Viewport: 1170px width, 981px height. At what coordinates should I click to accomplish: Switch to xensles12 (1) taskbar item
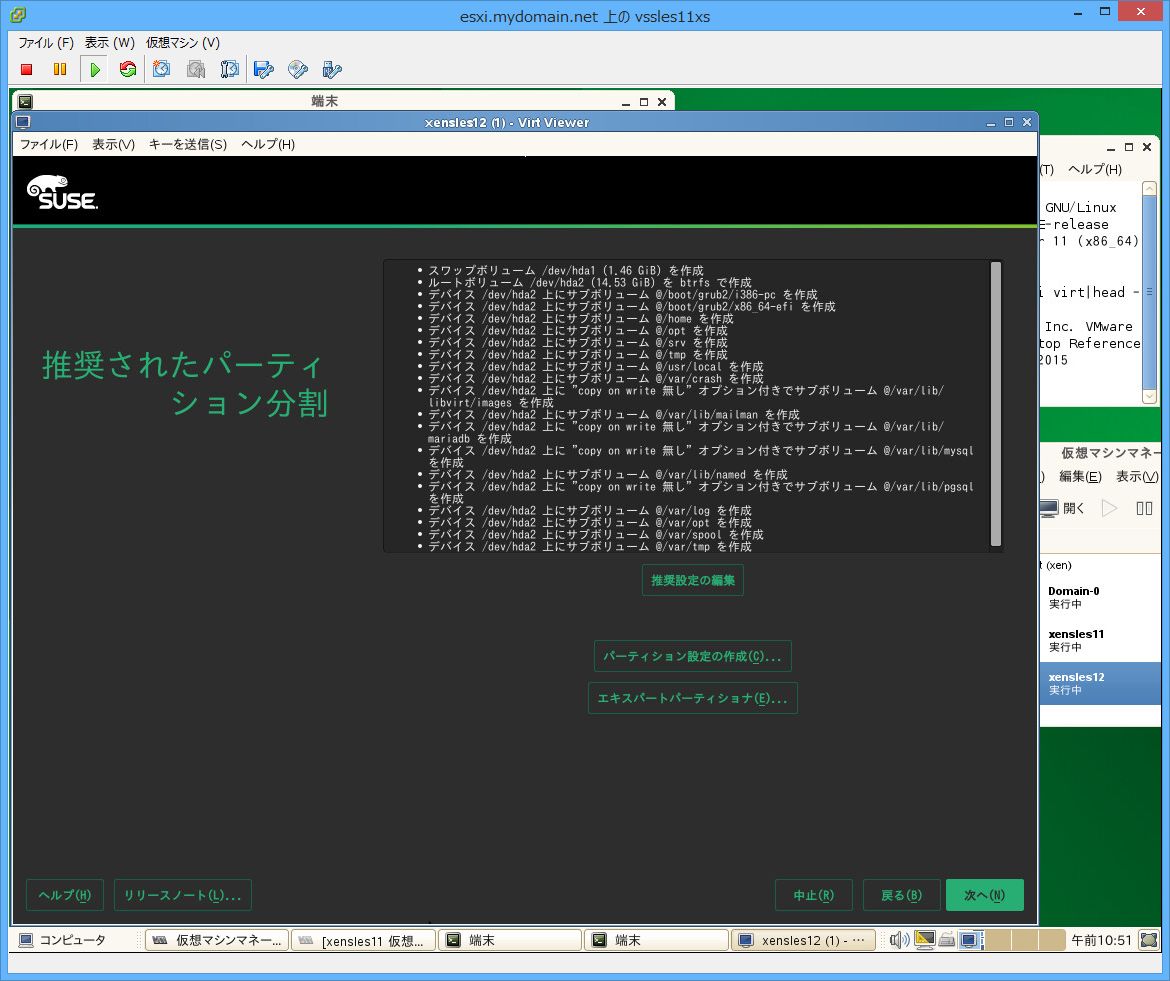click(x=803, y=940)
